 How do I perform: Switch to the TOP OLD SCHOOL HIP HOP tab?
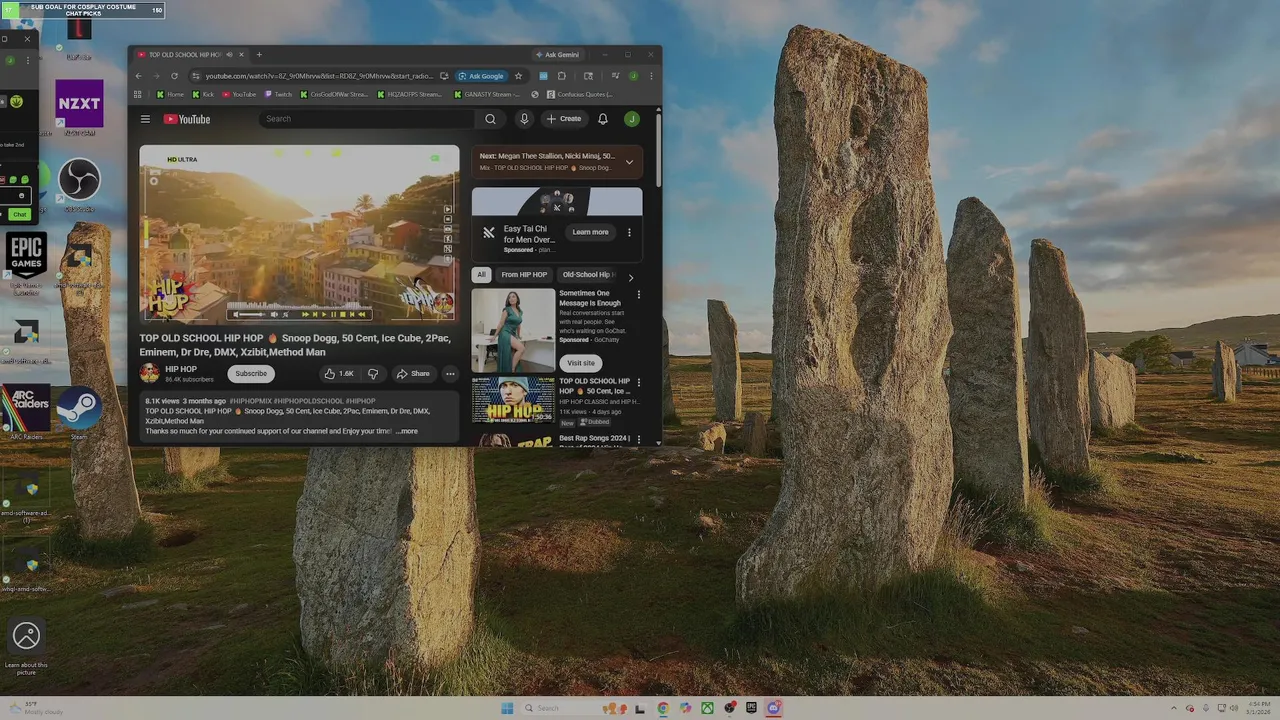(x=190, y=55)
